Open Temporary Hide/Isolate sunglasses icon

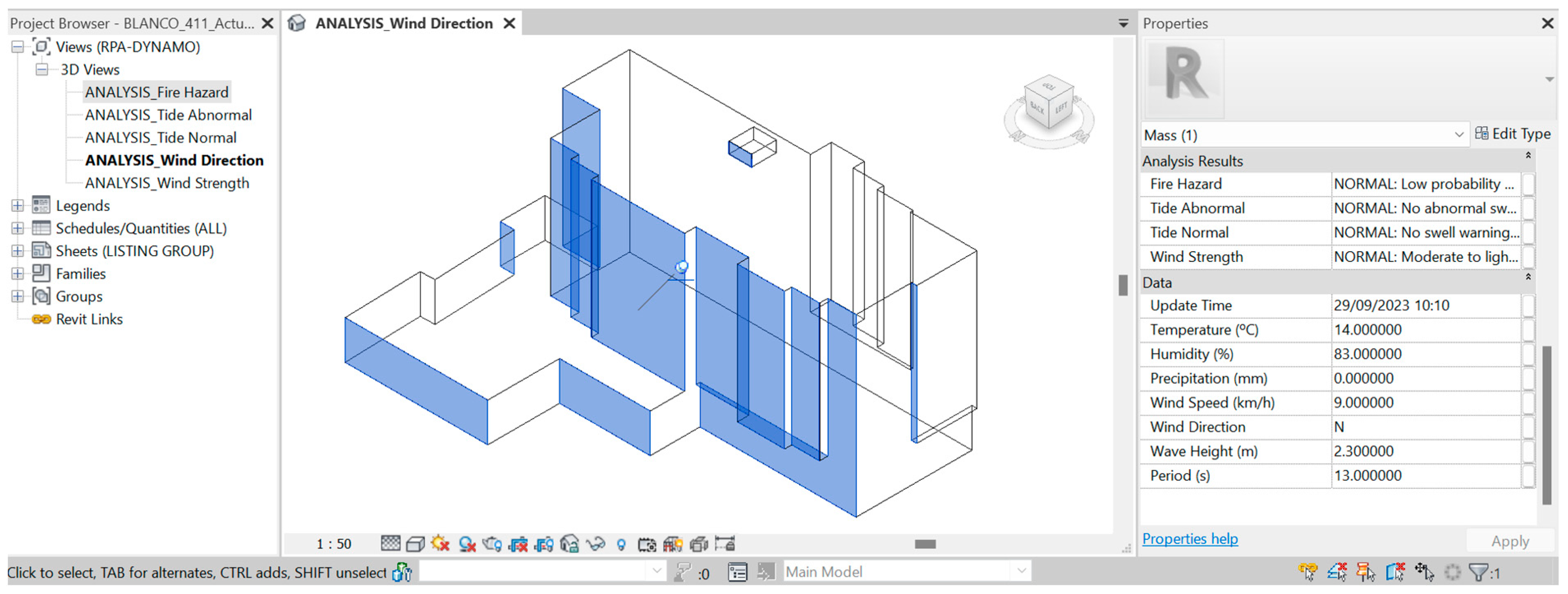click(x=595, y=544)
